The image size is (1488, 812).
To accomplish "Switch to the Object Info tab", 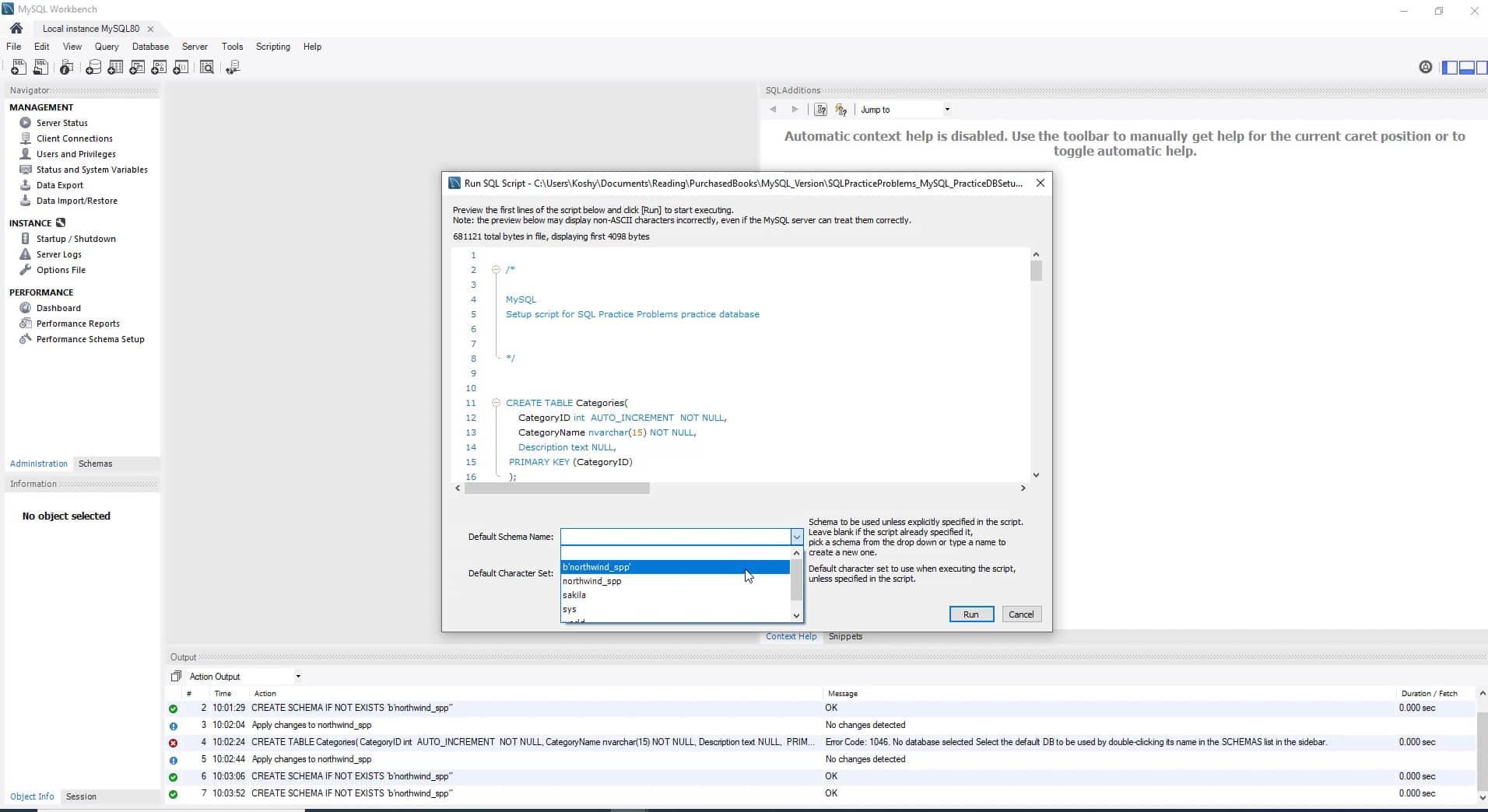I will click(x=32, y=796).
